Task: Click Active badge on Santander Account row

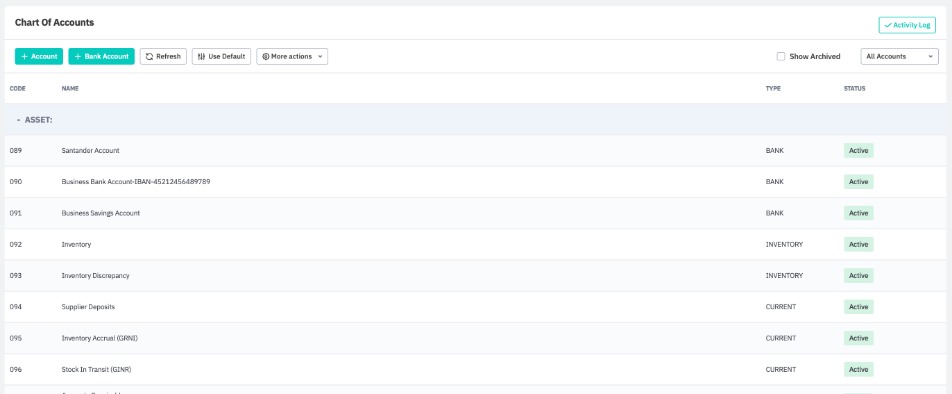Action: coord(858,151)
